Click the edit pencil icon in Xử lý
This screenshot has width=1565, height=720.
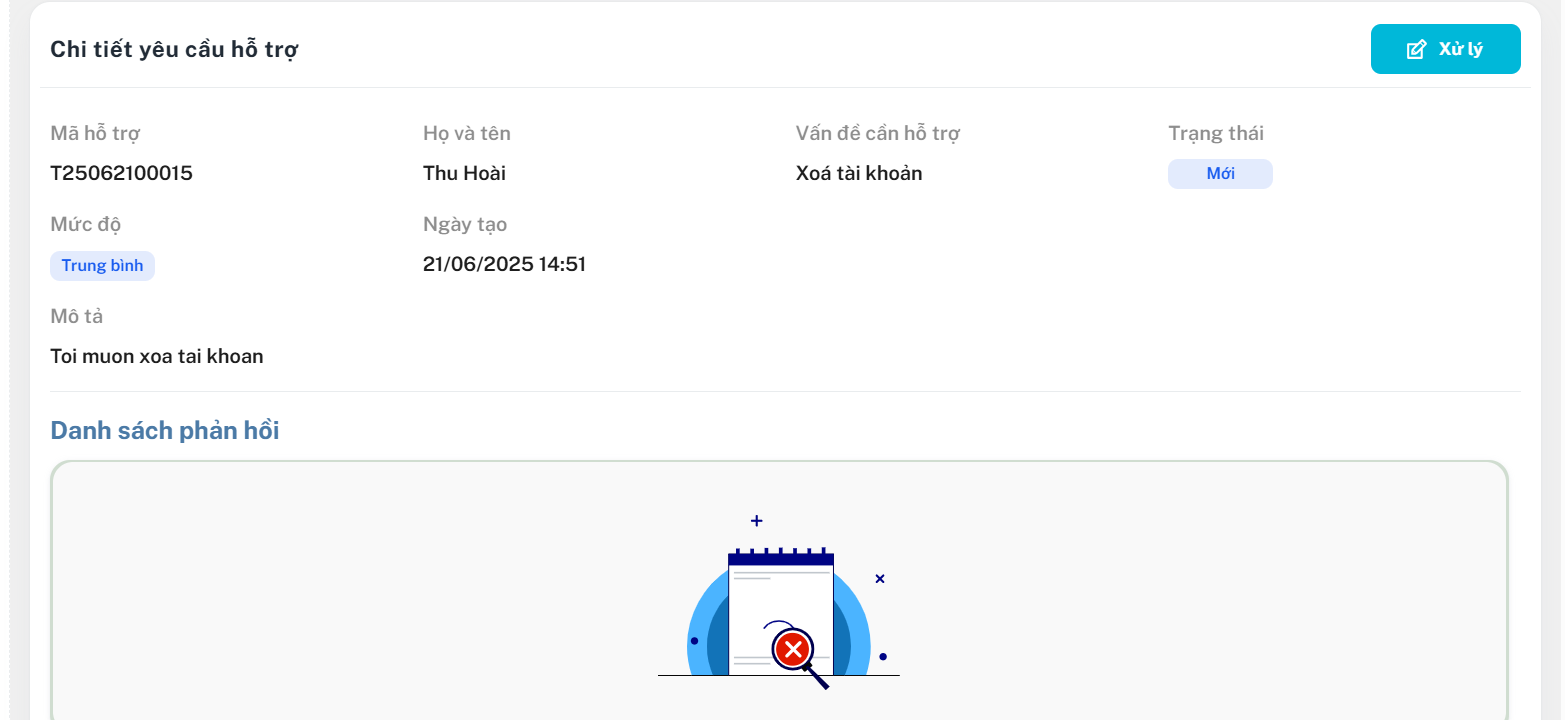1416,50
